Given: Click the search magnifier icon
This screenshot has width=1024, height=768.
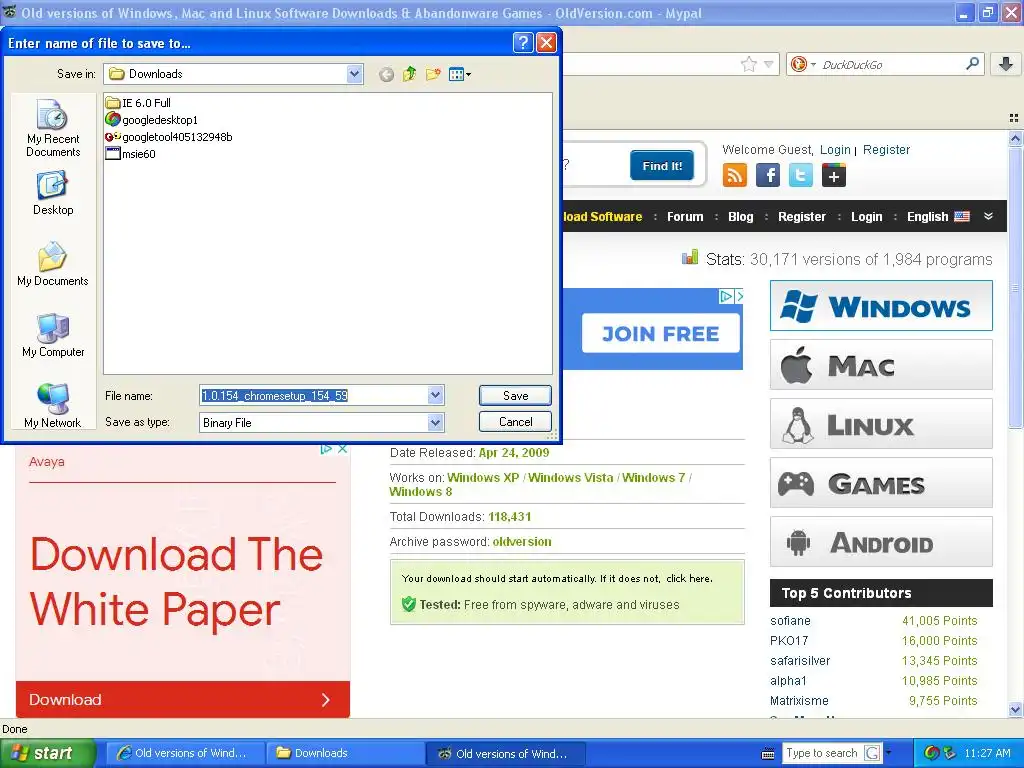Looking at the screenshot, I should (972, 63).
